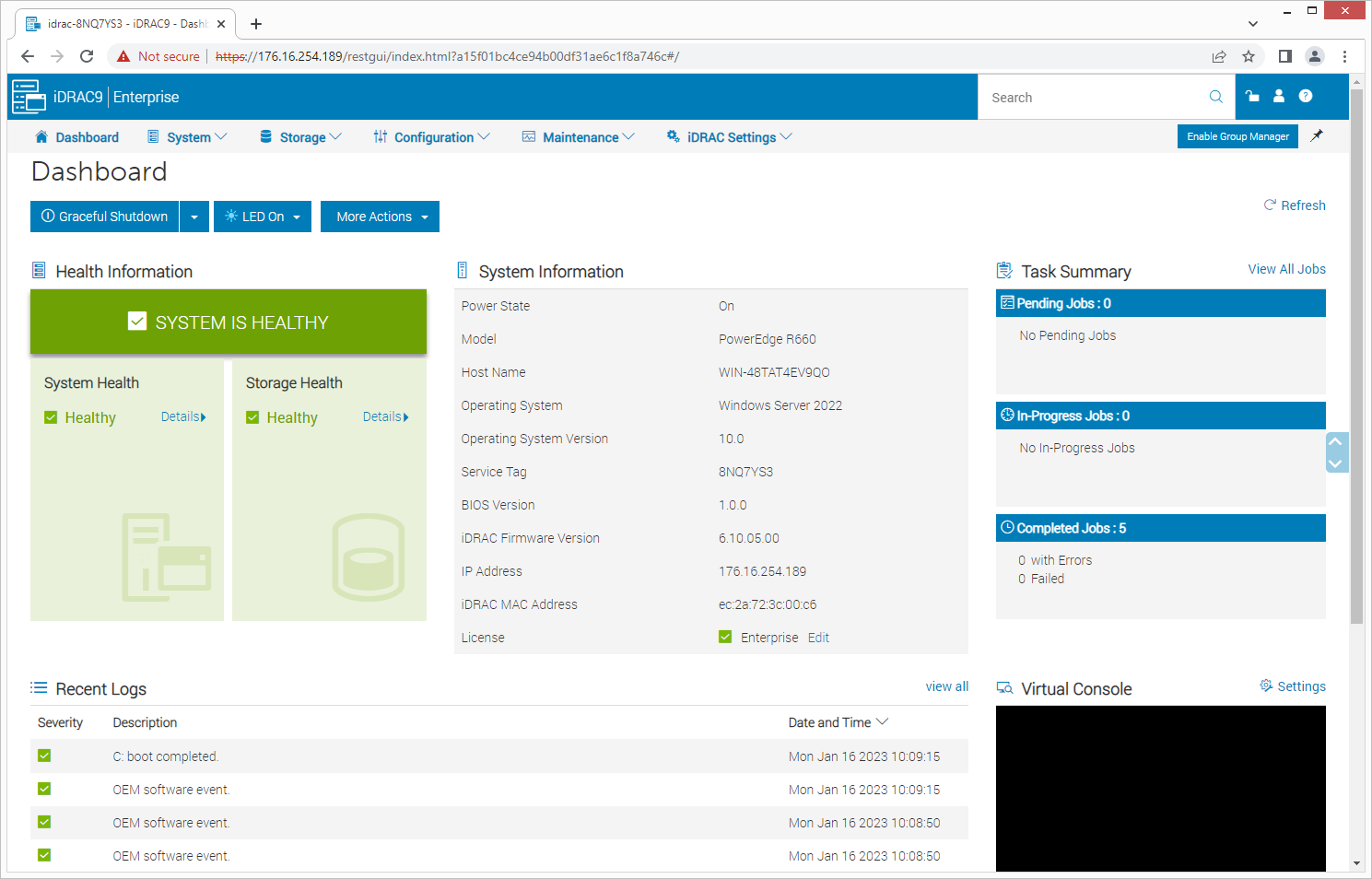Expand the More Actions menu
Viewport: 1372px width, 879px height.
pyautogui.click(x=380, y=217)
